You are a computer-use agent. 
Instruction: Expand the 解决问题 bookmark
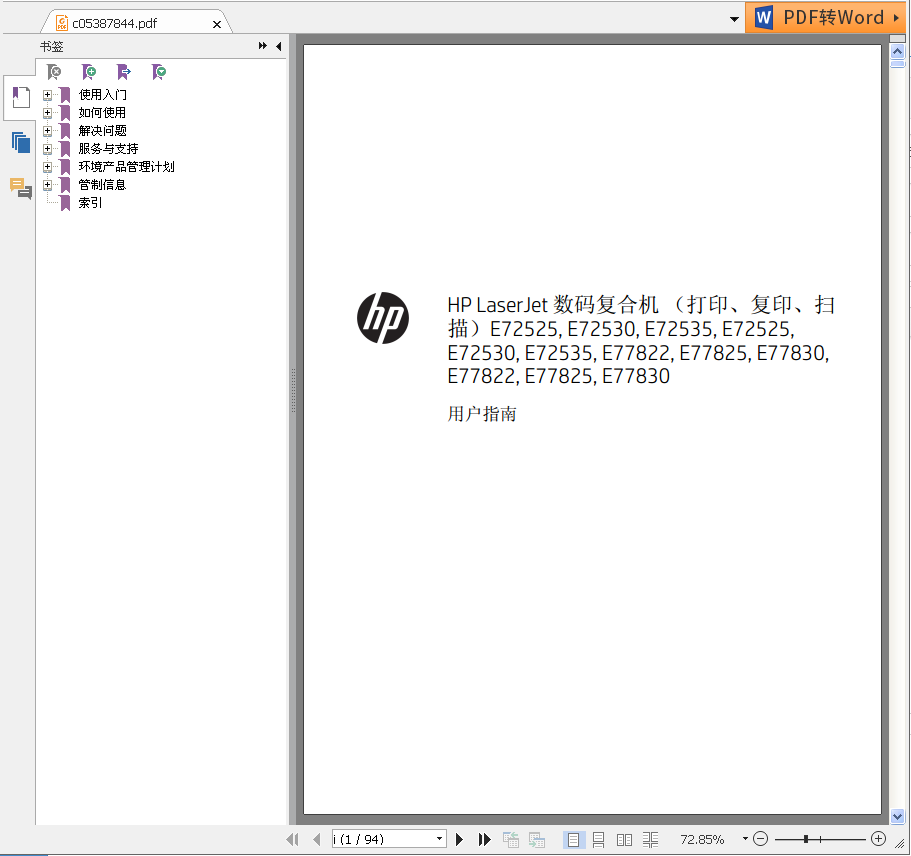point(48,131)
